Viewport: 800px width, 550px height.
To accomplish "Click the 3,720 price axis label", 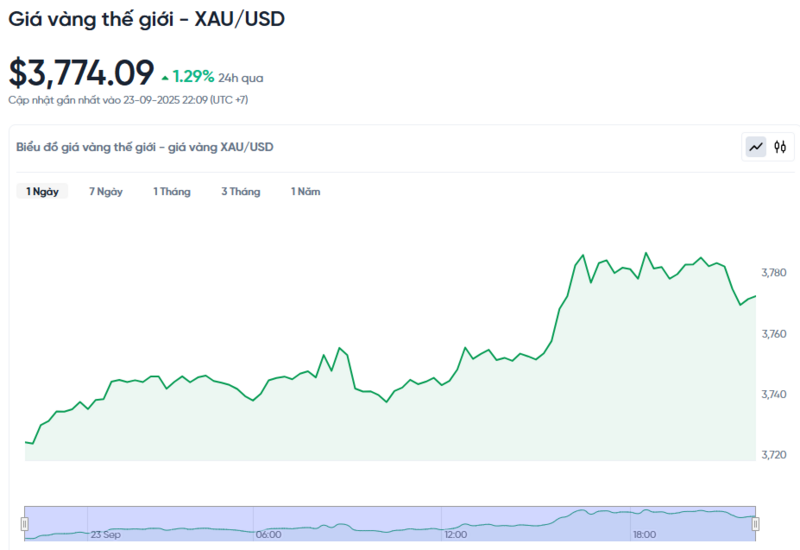I will click(x=775, y=454).
